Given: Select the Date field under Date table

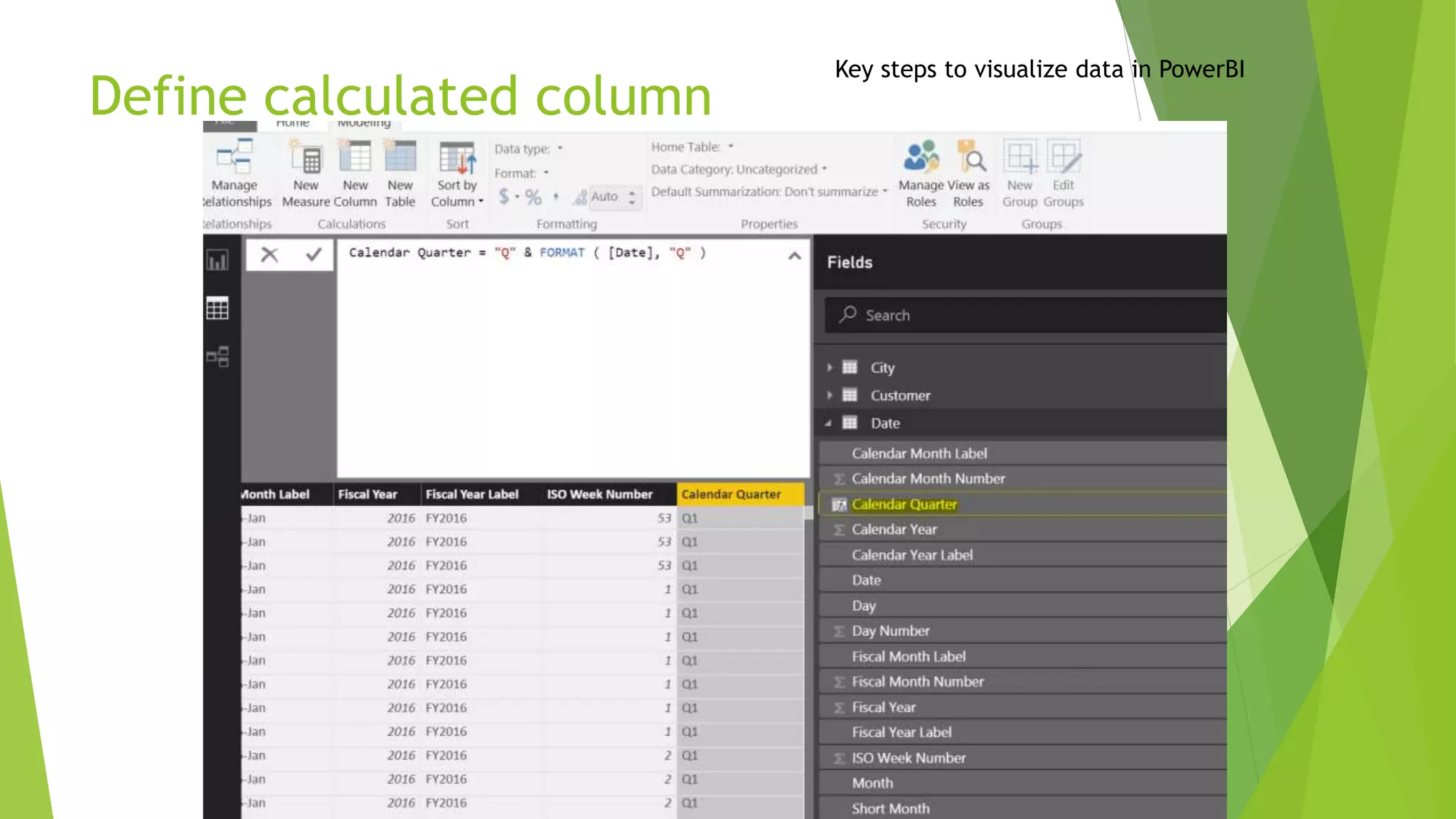Looking at the screenshot, I should coord(1022,580).
